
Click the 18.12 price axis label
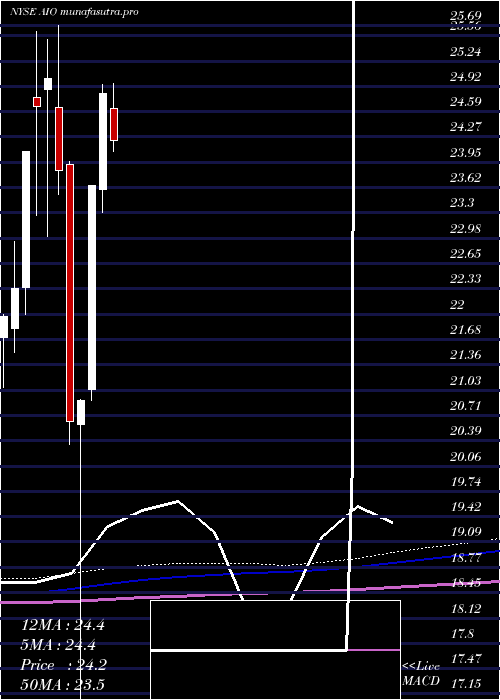point(466,608)
